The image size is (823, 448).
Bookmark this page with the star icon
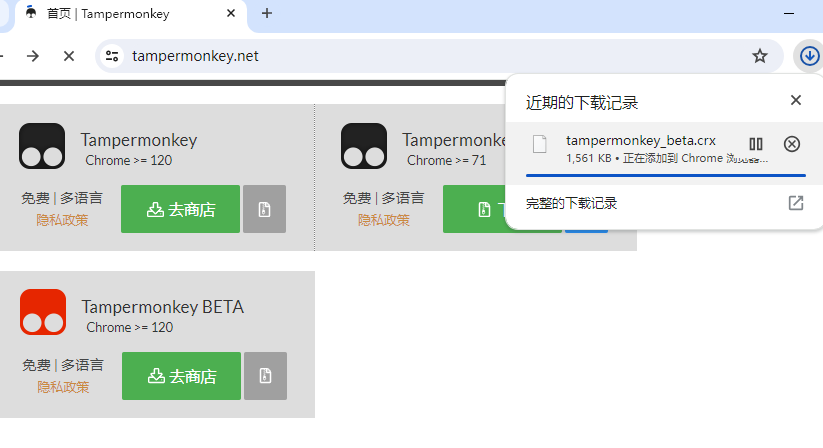tap(760, 56)
